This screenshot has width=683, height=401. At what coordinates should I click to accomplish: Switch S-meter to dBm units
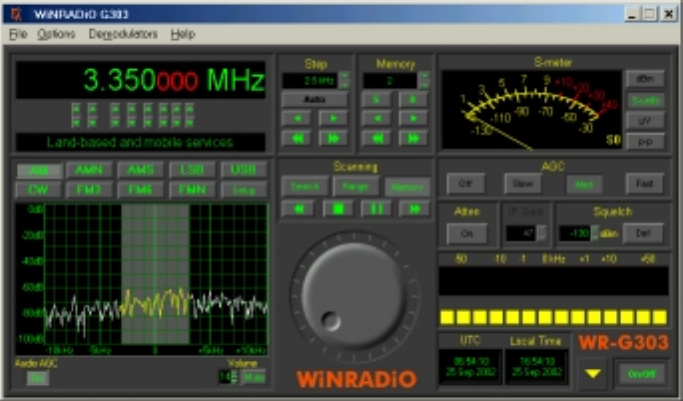click(645, 79)
